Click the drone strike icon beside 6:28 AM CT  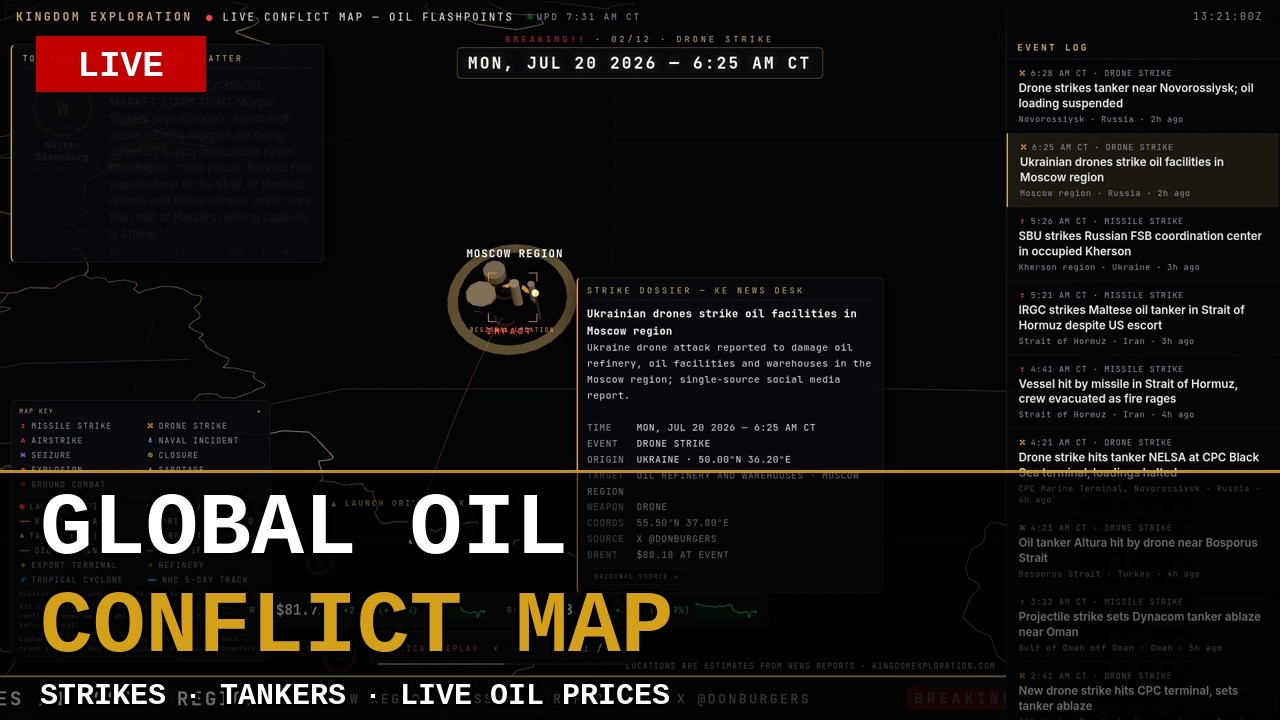pyautogui.click(x=1022, y=73)
